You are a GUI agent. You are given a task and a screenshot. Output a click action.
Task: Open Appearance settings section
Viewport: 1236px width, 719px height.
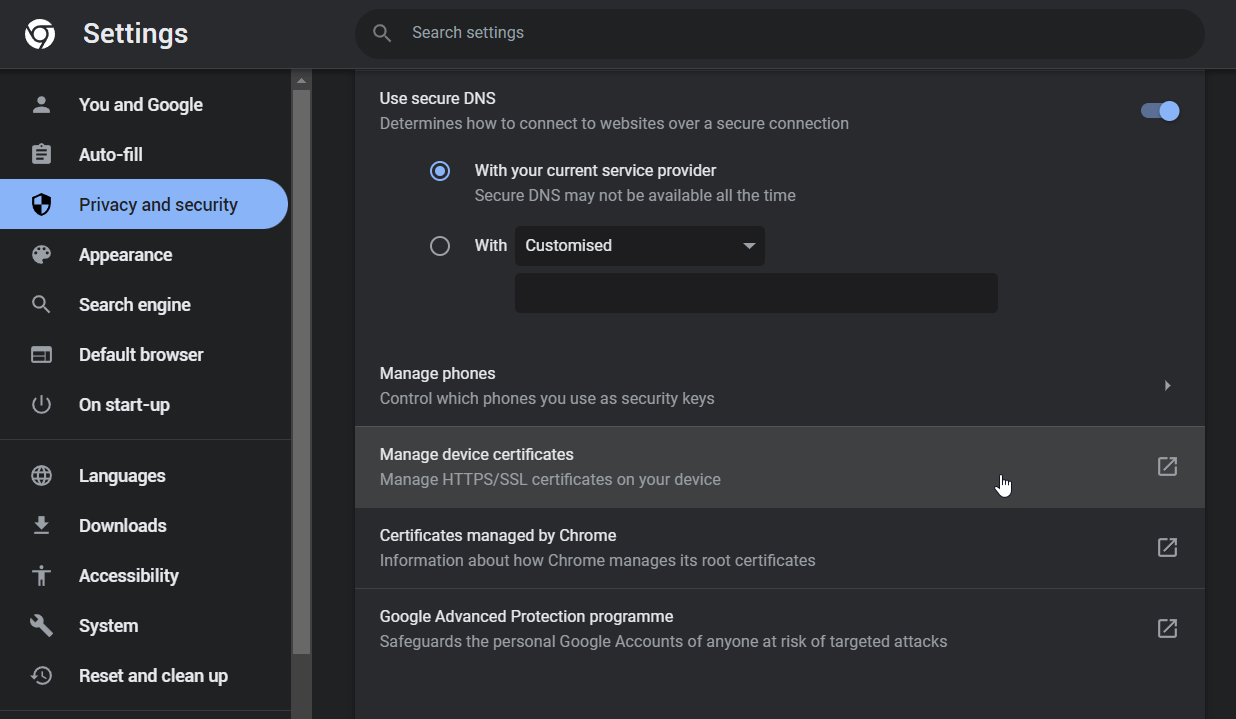pyautogui.click(x=145, y=254)
